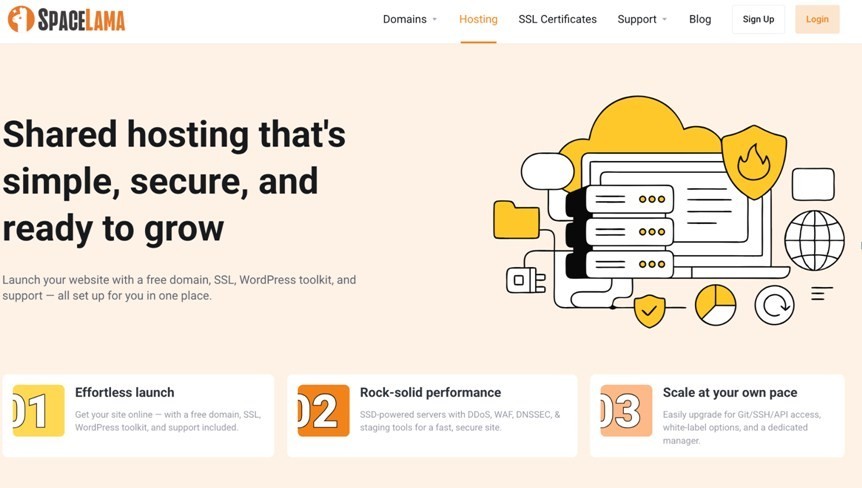Click the Shared hosting headline text
The height and width of the screenshot is (488, 862).
174,181
